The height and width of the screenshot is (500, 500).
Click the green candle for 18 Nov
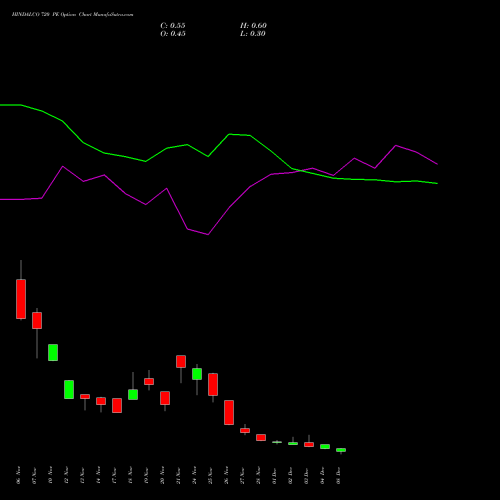pos(133,394)
